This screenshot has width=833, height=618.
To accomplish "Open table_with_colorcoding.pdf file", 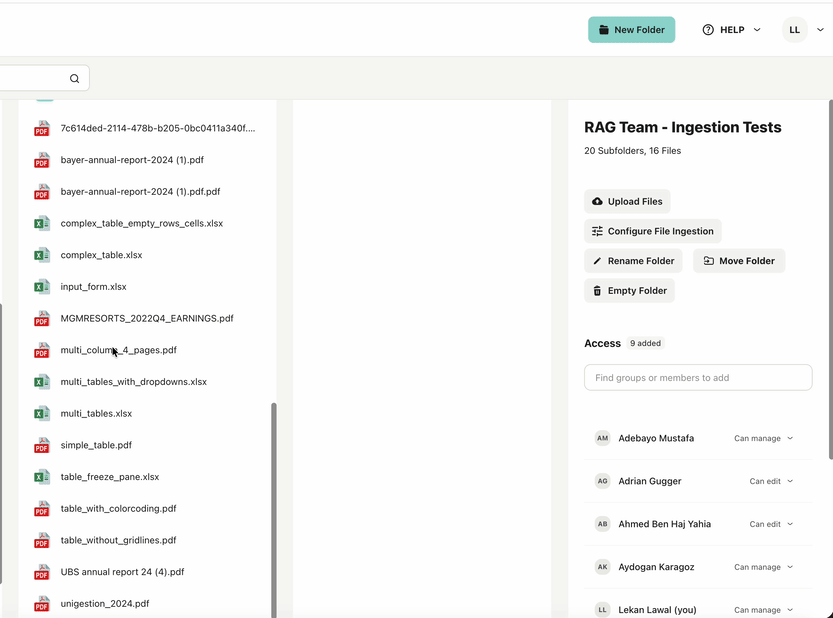I will point(118,509).
